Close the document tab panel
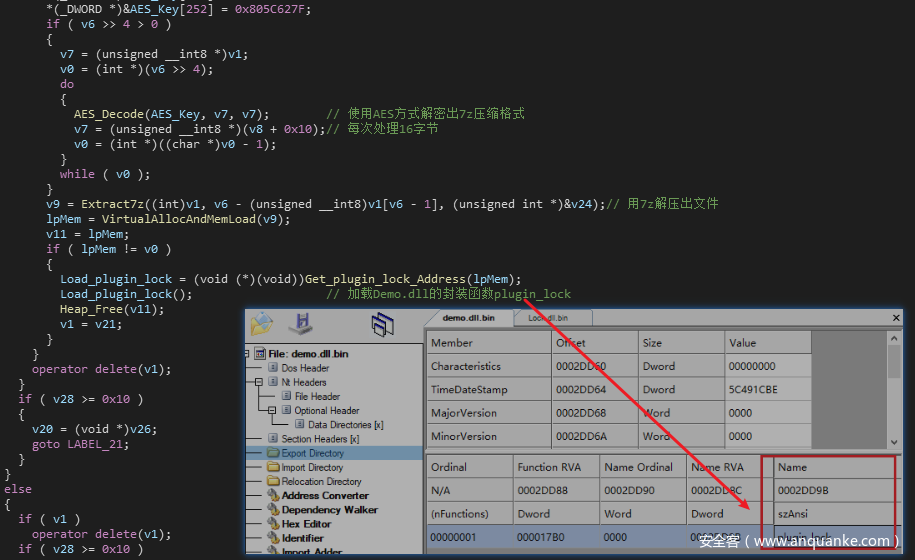Image resolution: width=915 pixels, height=560 pixels. point(896,318)
